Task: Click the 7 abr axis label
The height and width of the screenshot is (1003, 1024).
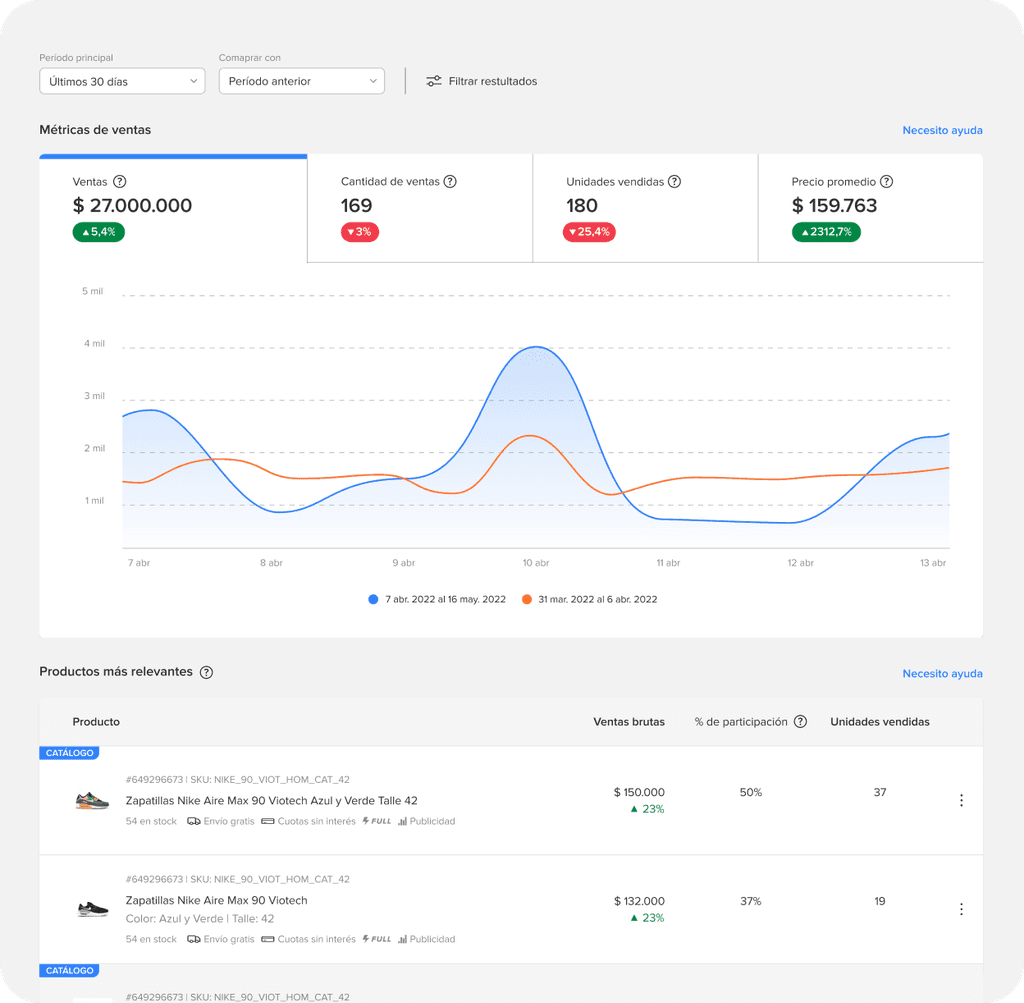Action: pyautogui.click(x=138, y=563)
